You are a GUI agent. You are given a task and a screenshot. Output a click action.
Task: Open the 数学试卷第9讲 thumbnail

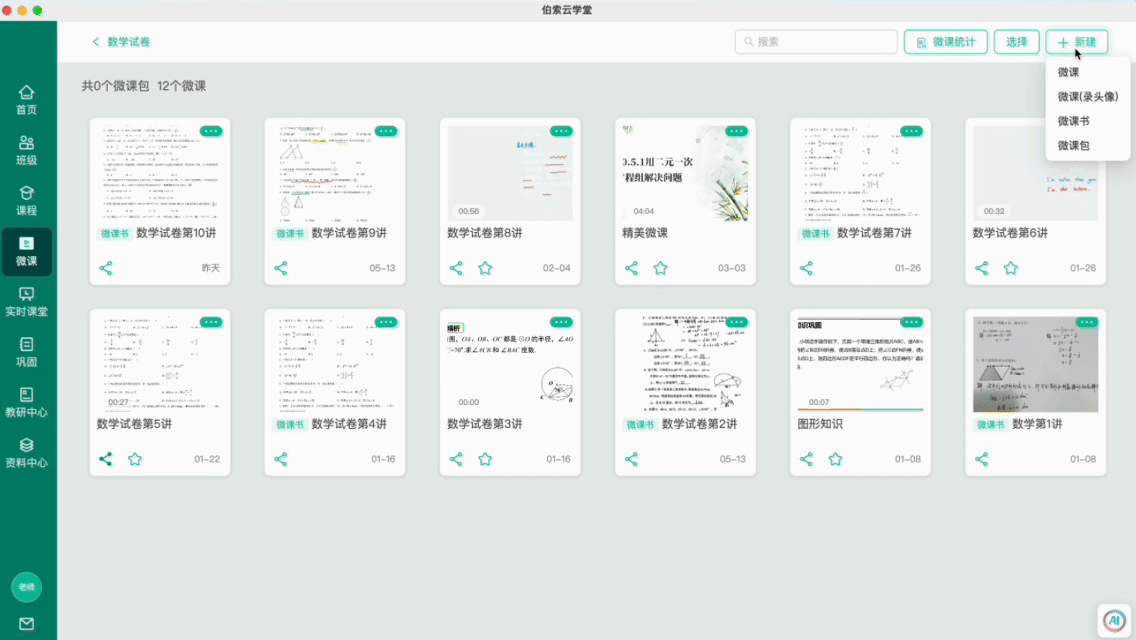tap(335, 173)
